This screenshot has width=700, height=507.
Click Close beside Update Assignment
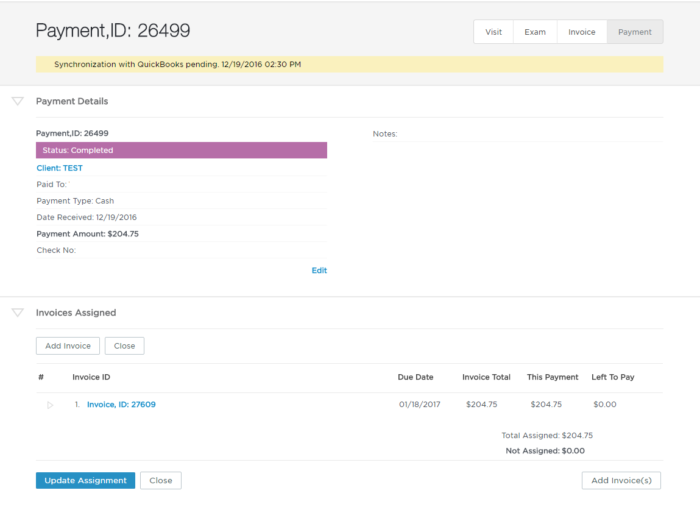click(161, 480)
